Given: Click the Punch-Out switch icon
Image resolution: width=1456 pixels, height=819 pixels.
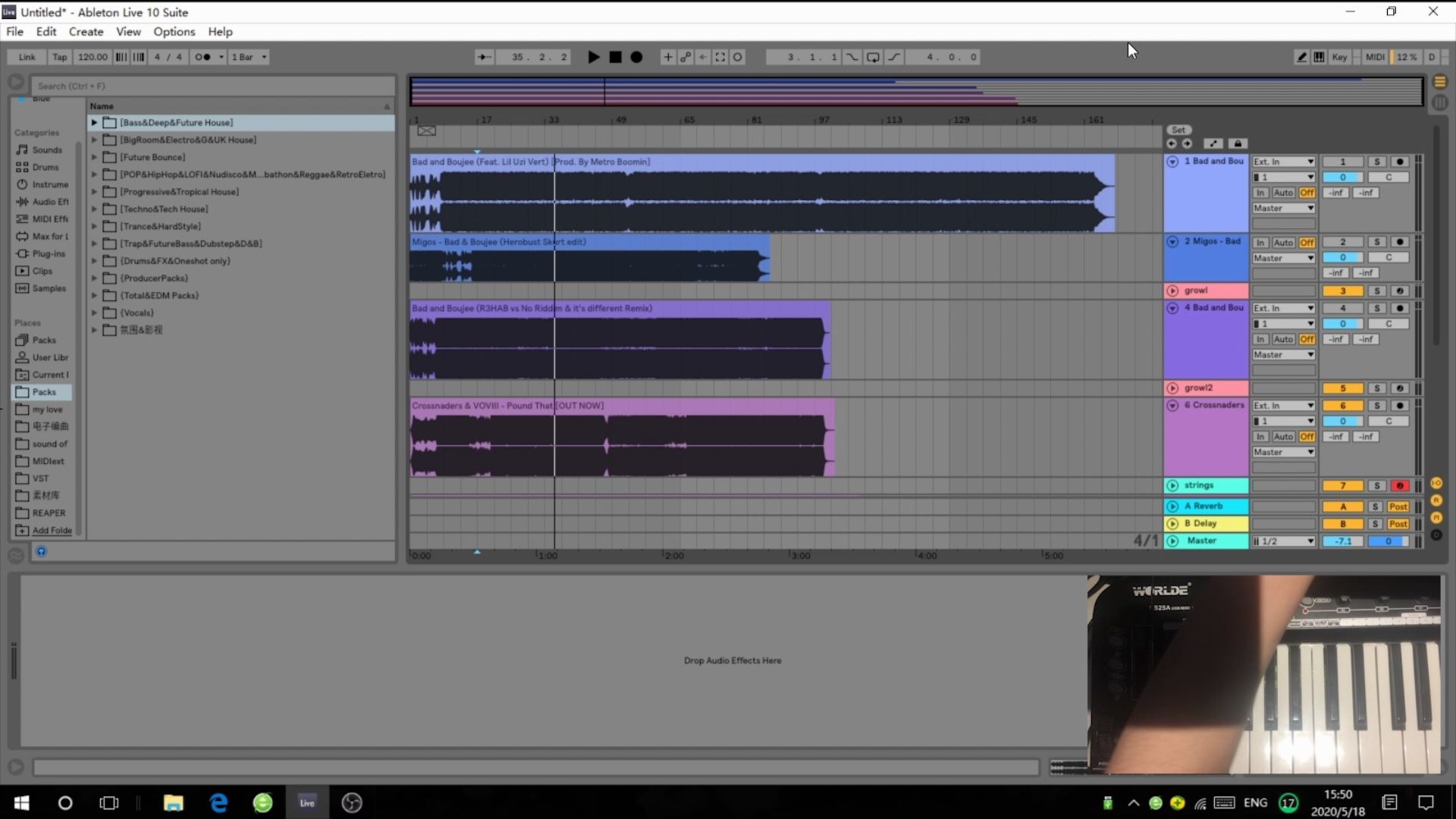Looking at the screenshot, I should click(x=894, y=57).
